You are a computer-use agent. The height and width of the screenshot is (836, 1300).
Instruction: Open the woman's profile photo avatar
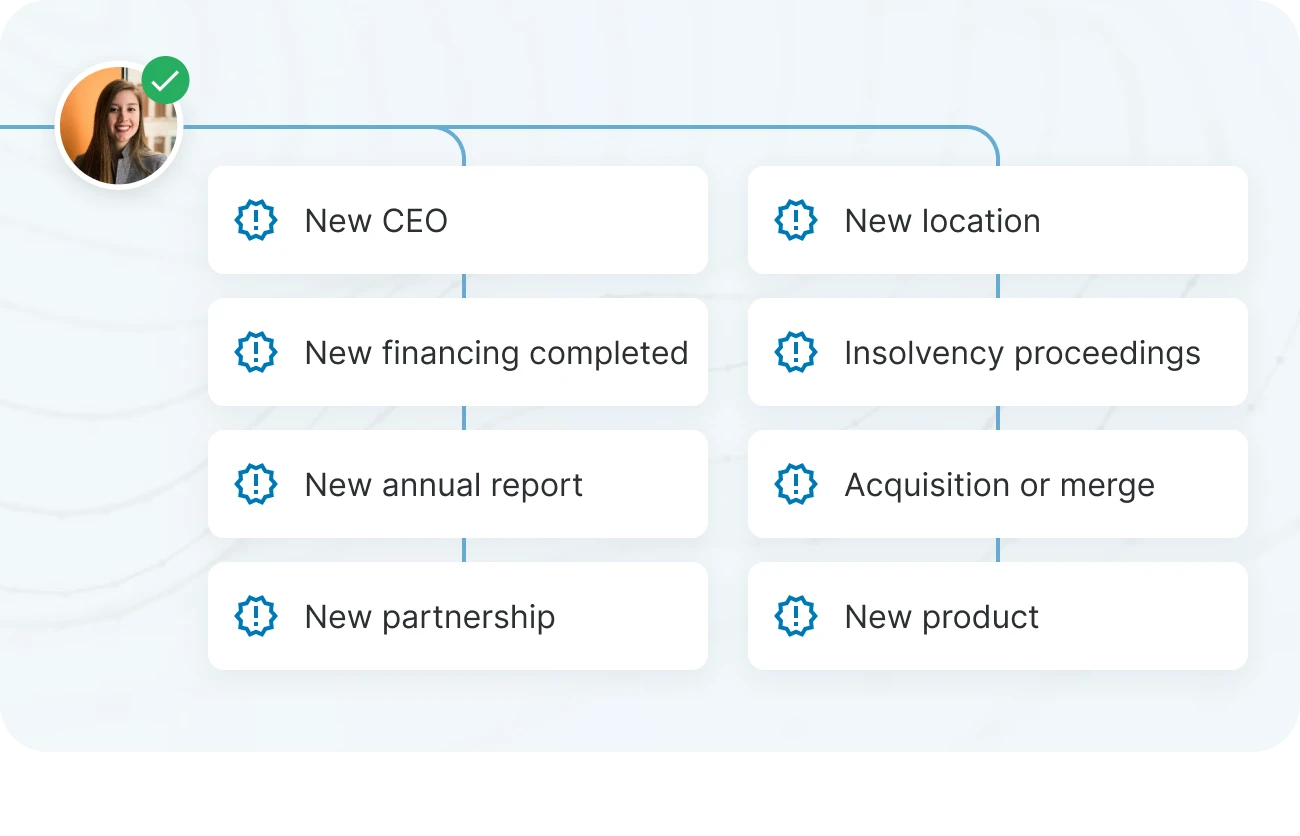[119, 125]
